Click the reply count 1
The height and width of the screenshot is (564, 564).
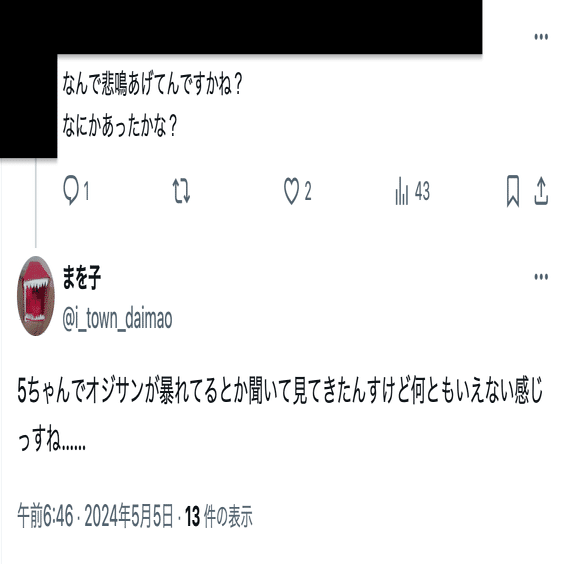pyautogui.click(x=86, y=191)
